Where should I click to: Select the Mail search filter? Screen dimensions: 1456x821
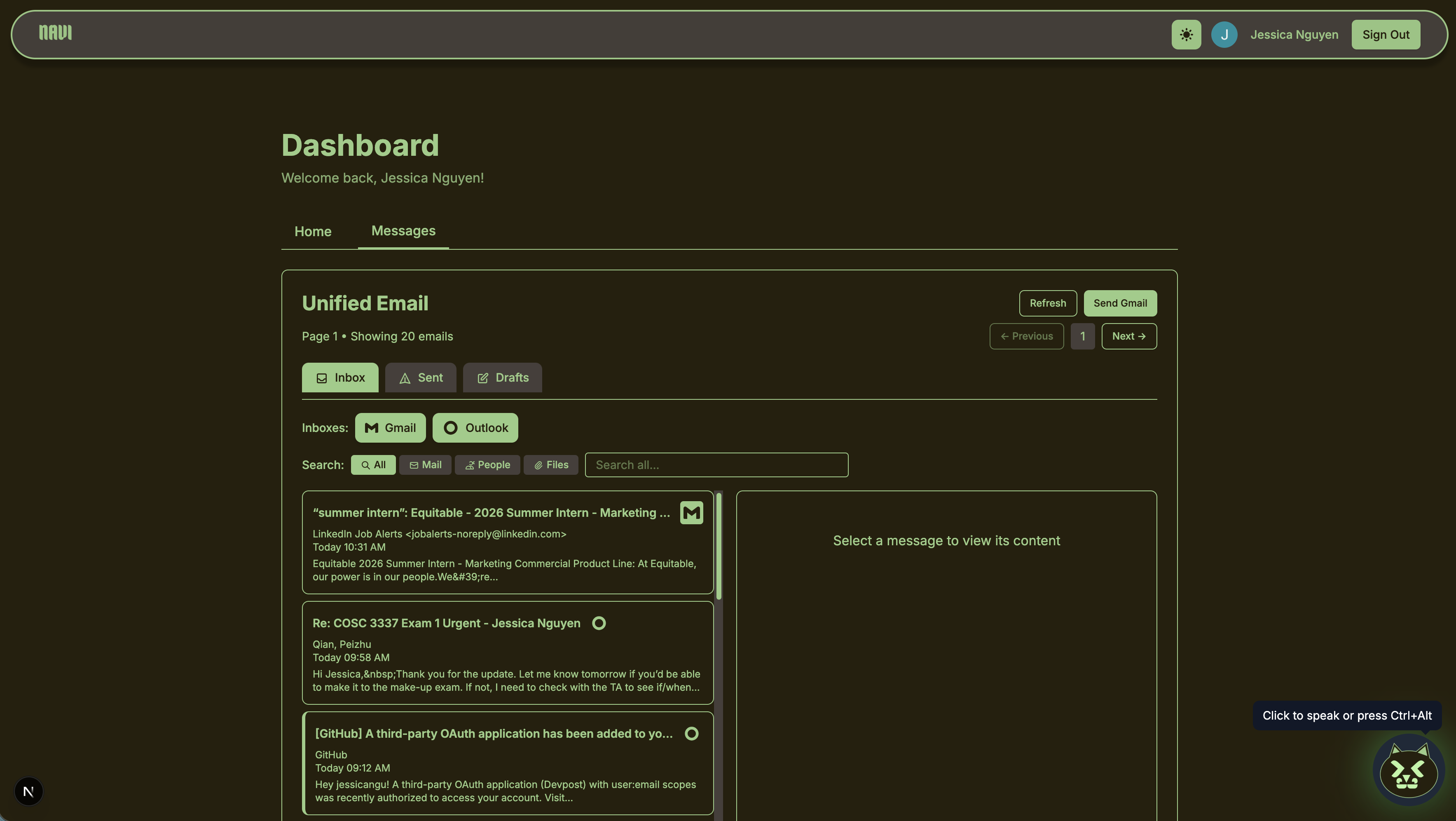pyautogui.click(x=425, y=465)
